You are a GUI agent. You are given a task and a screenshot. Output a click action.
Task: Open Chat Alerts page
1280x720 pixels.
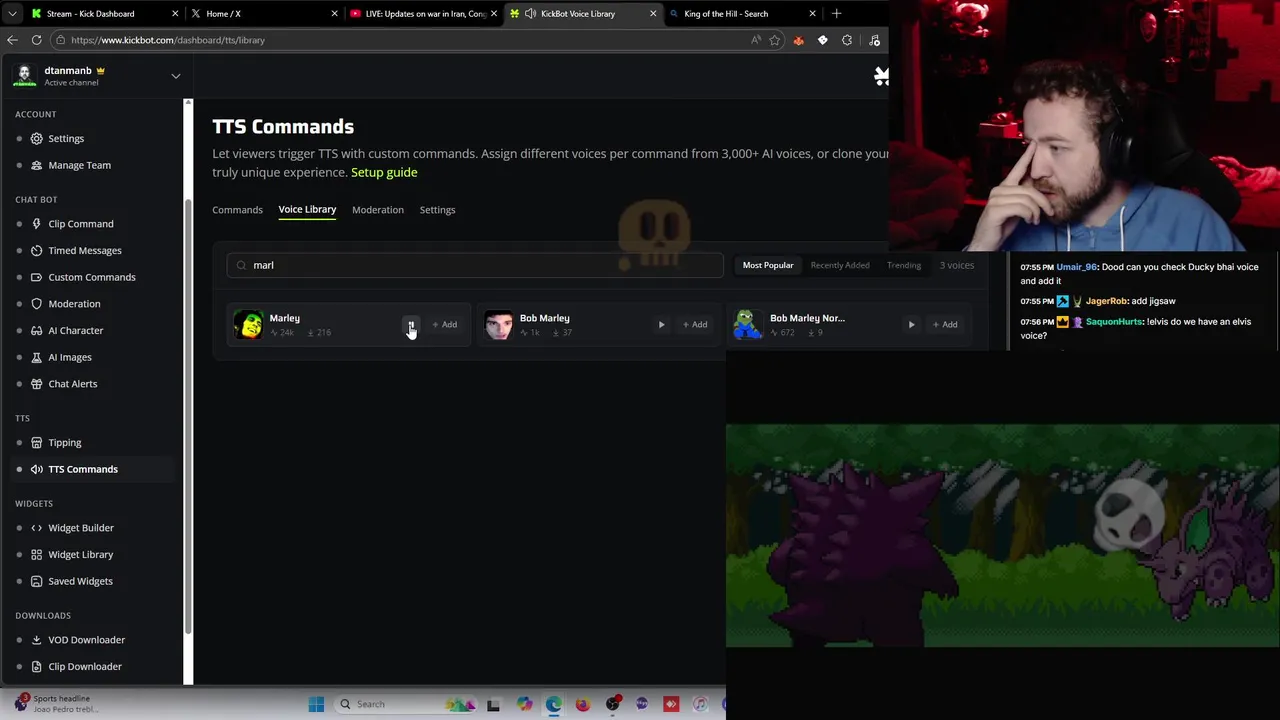coord(73,384)
